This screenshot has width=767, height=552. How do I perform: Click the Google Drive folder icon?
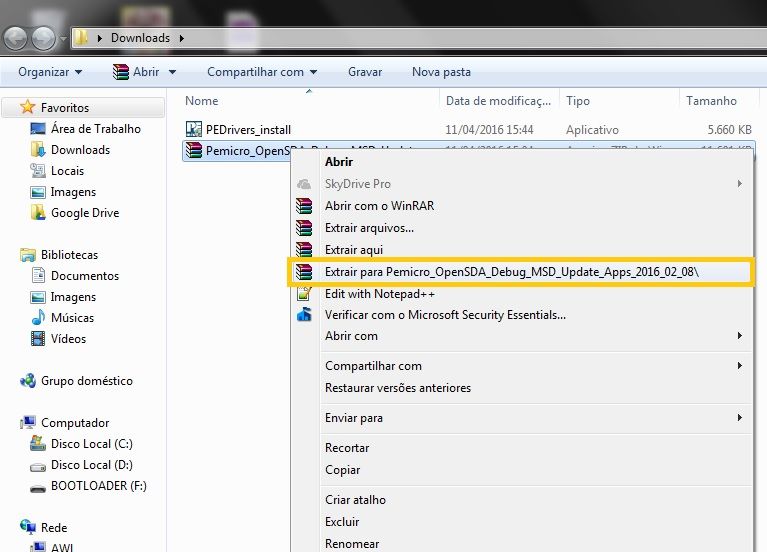pyautogui.click(x=38, y=213)
